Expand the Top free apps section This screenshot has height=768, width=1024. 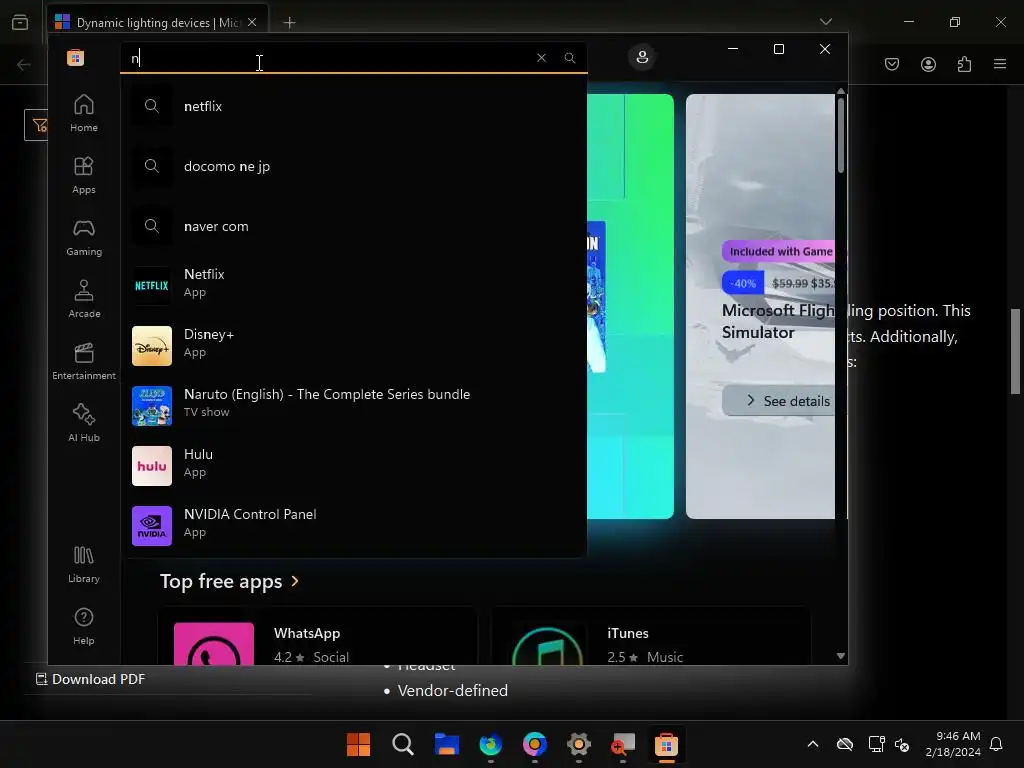295,581
